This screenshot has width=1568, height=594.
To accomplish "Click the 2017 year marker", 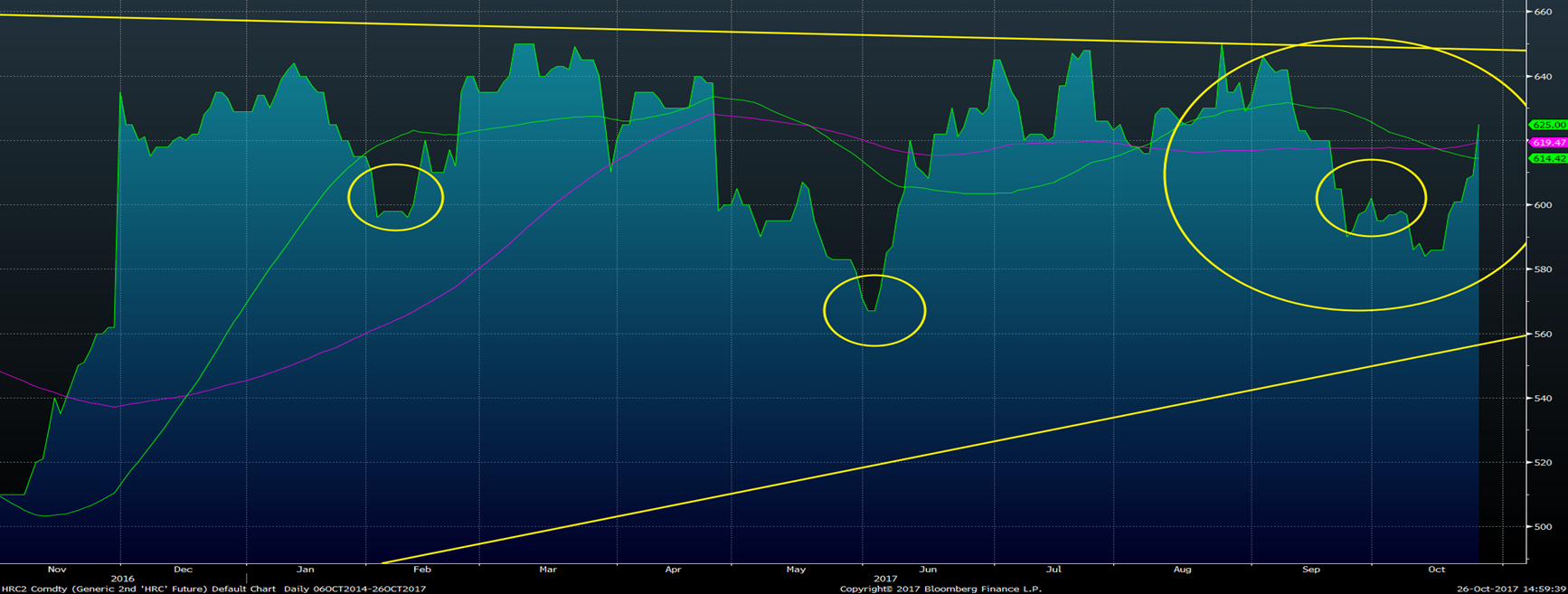I will (885, 579).
